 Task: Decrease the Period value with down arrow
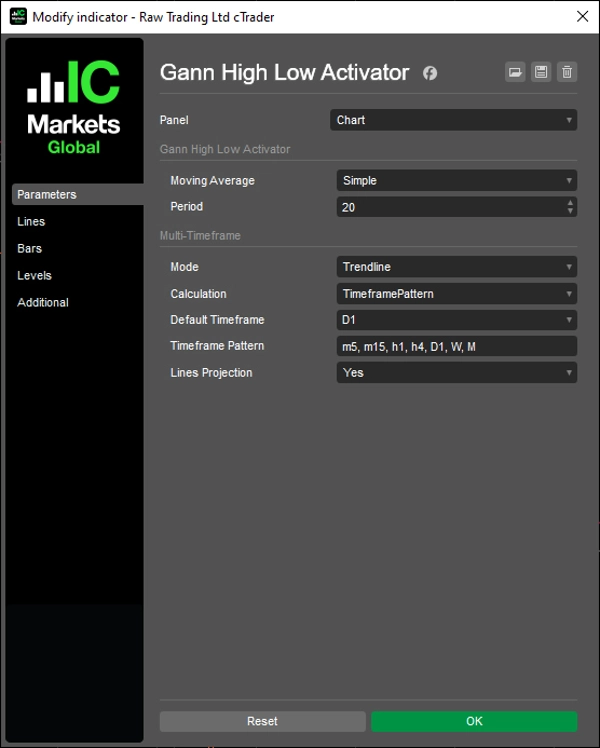pyautogui.click(x=570, y=211)
